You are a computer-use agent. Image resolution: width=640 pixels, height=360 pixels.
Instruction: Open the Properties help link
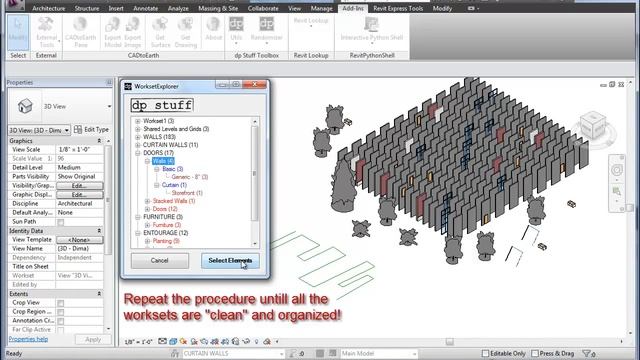click(x=28, y=339)
